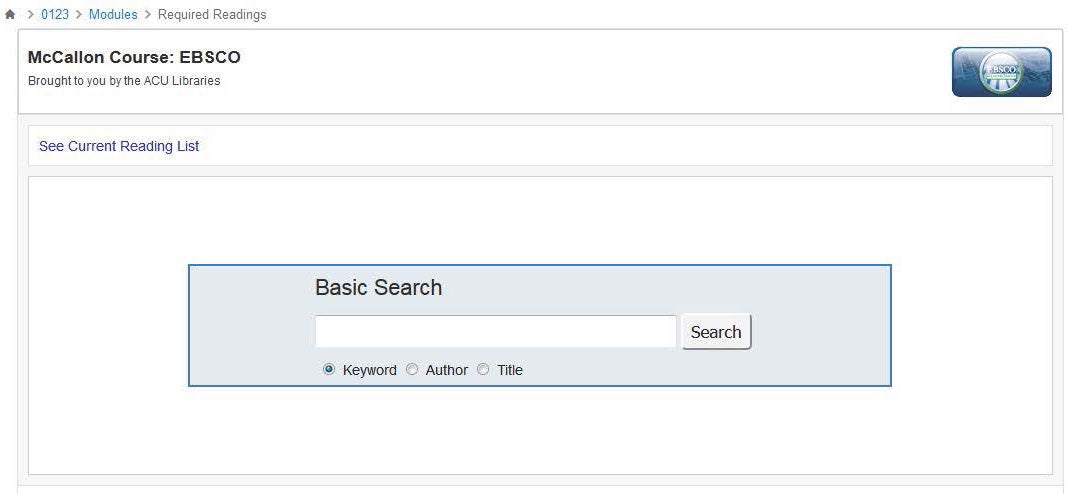Image resolution: width=1068 pixels, height=494 pixels.
Task: Click the chevron before Required Readings
Action: click(x=148, y=14)
